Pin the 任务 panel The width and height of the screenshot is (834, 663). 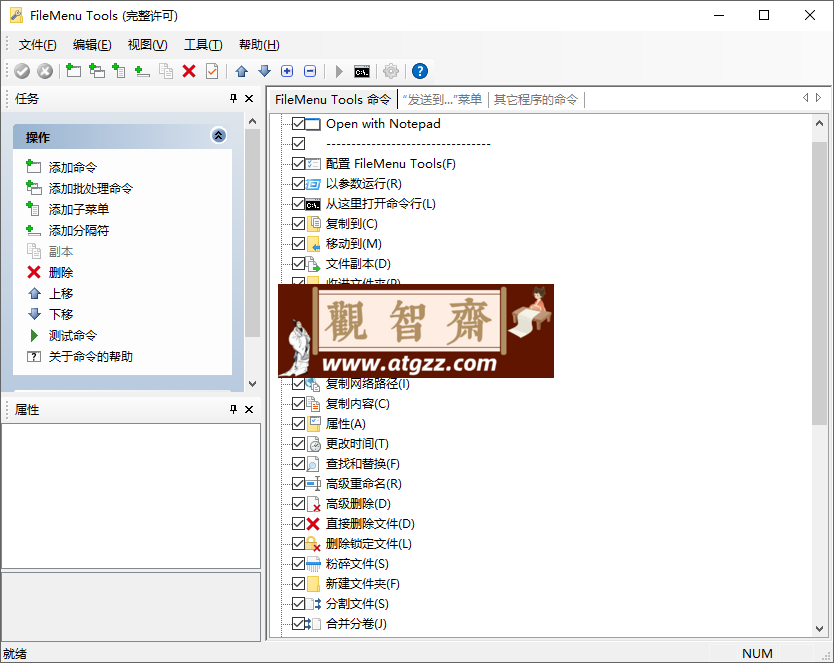click(x=233, y=98)
